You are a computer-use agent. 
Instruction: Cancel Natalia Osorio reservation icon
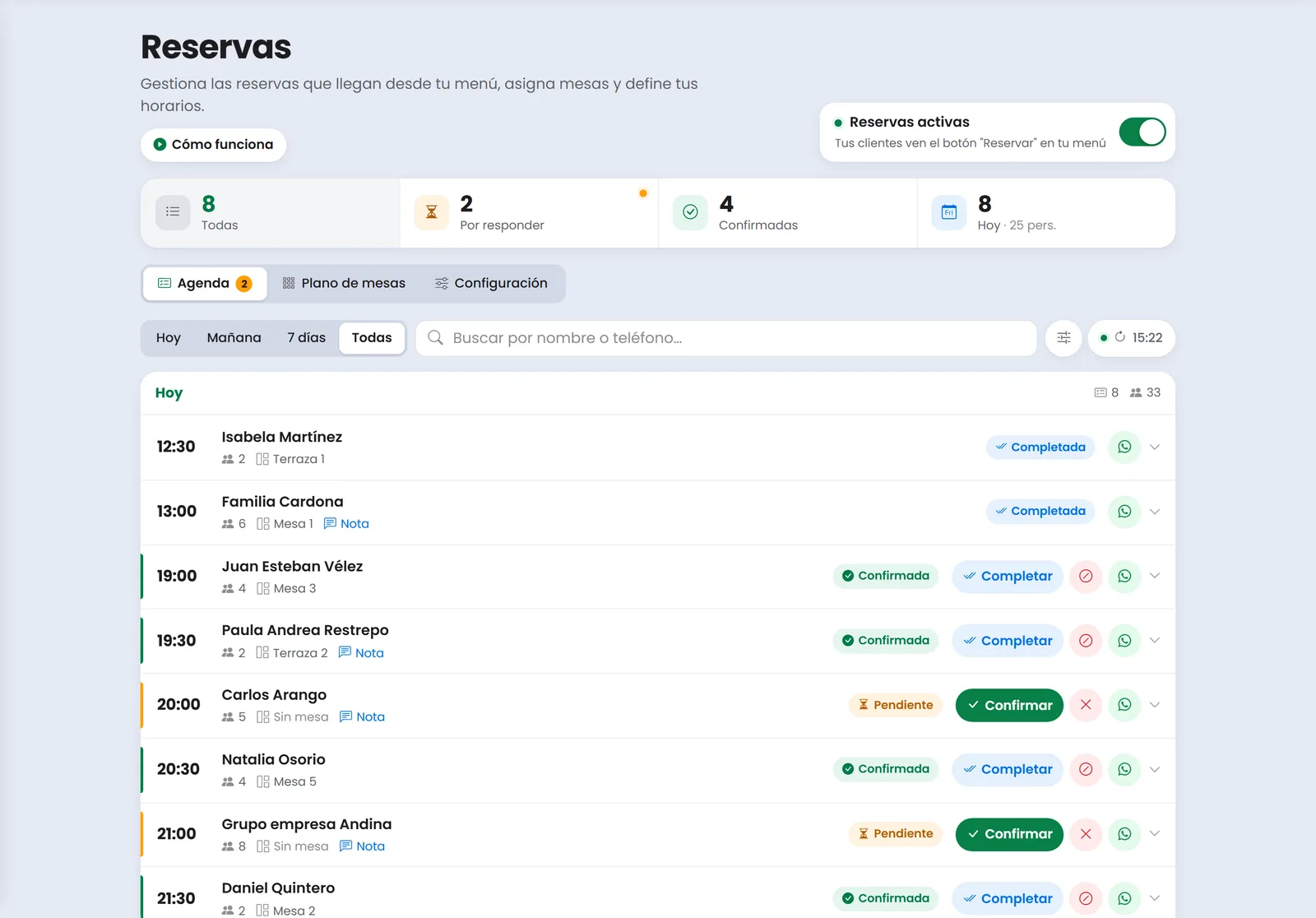point(1086,769)
